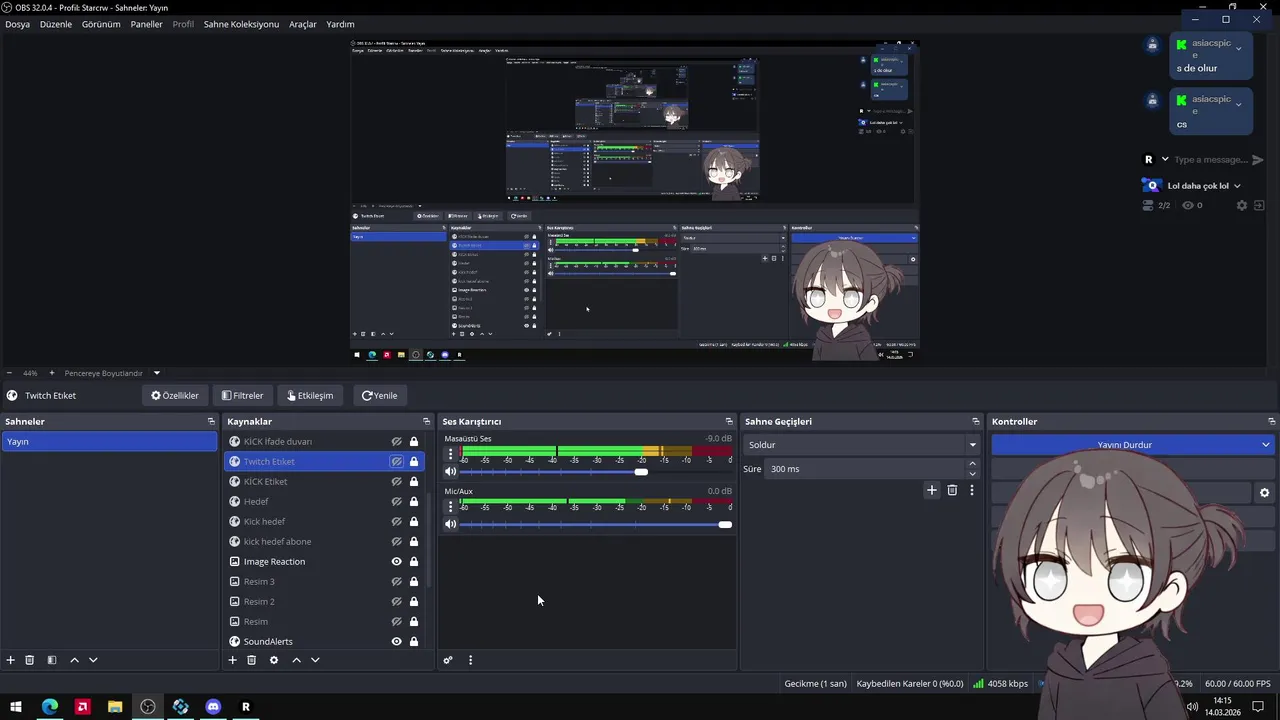The height and width of the screenshot is (720, 1280).
Task: Delete selected source with trash icon
Action: point(252,660)
